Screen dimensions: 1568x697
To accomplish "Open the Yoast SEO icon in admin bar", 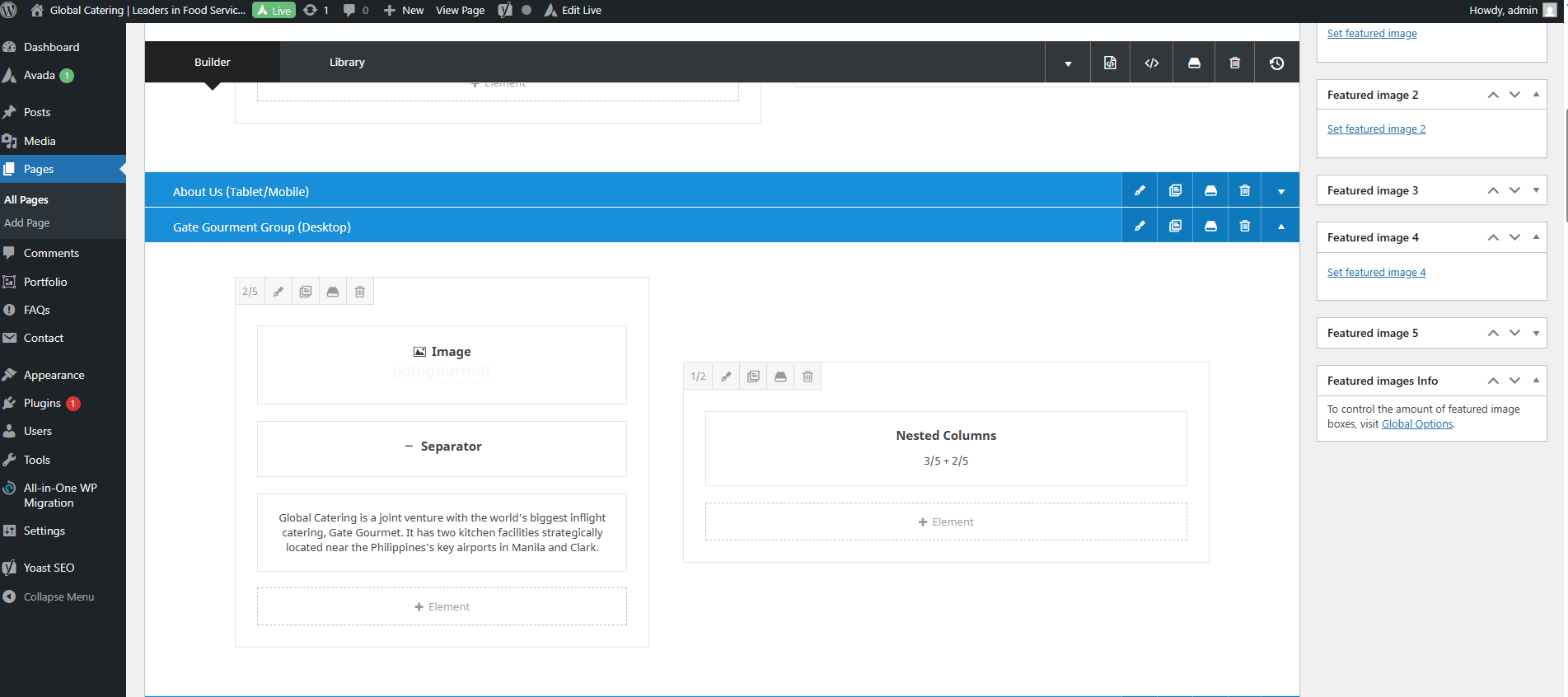I will 505,11.
